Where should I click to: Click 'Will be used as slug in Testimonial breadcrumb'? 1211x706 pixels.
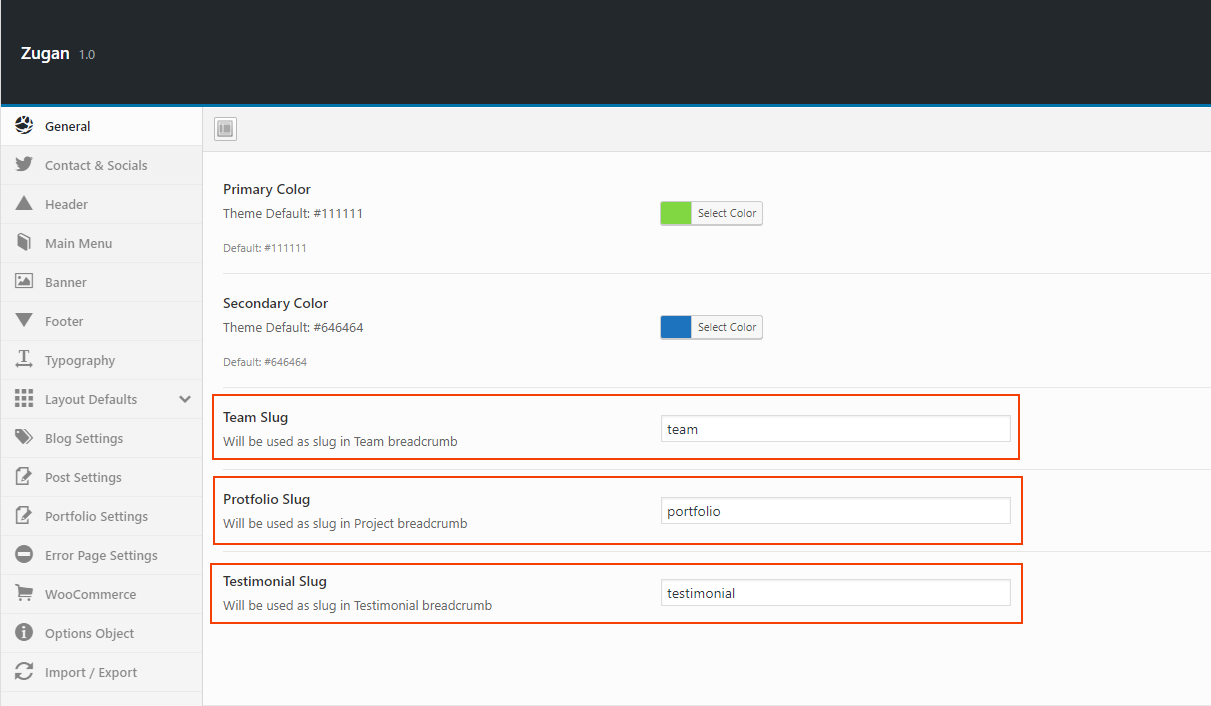(x=357, y=605)
